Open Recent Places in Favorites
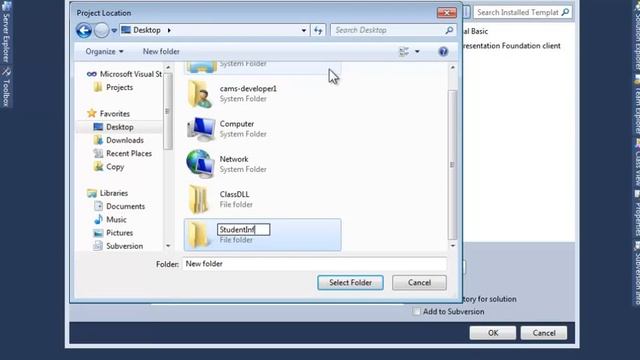This screenshot has height=360, width=640. [123, 153]
